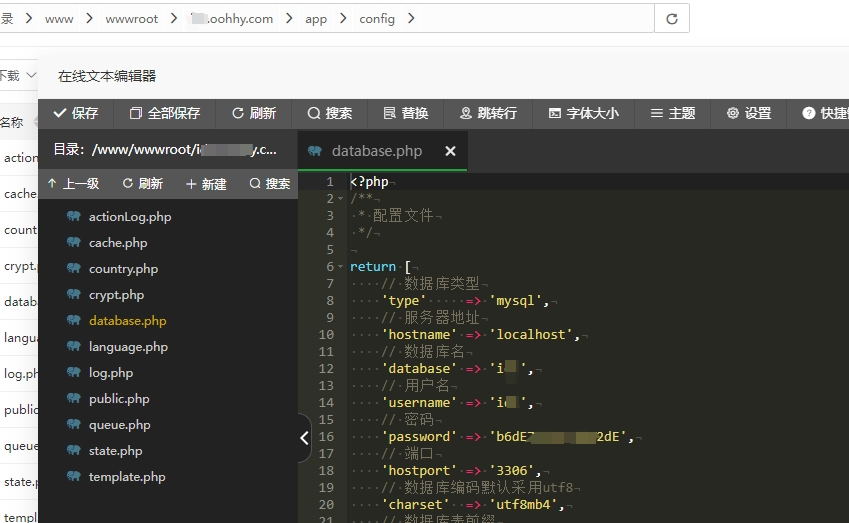
Task: Open crypt.php in the file tree
Action: coord(116,295)
